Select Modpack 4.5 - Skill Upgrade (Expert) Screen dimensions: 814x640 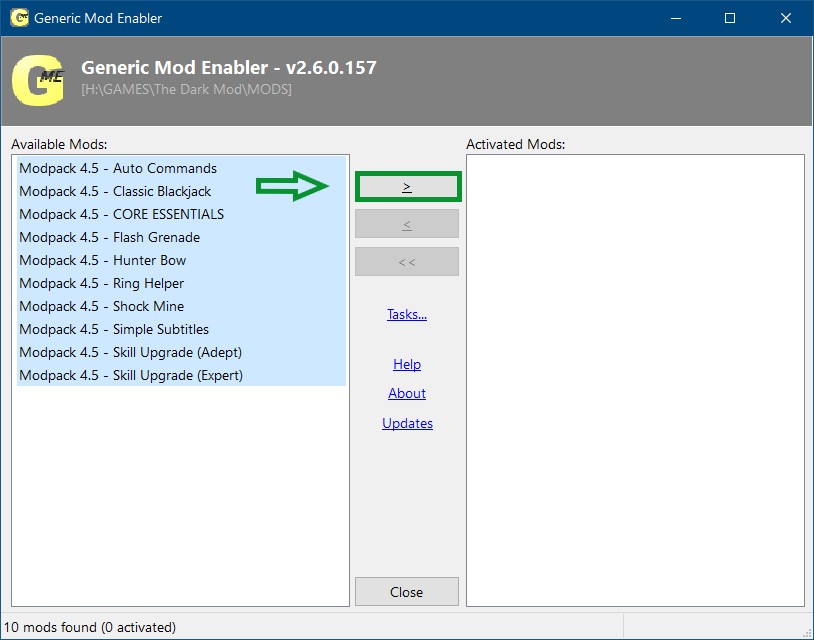point(181,375)
